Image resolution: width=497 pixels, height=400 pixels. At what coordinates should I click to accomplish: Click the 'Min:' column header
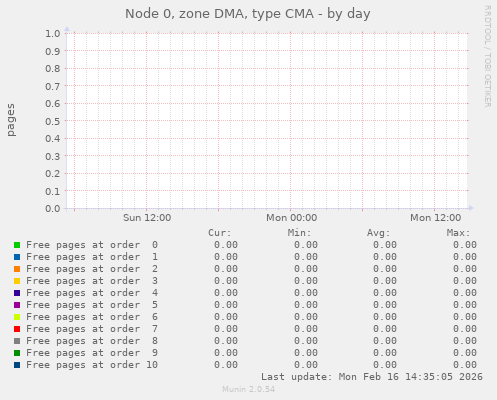299,233
